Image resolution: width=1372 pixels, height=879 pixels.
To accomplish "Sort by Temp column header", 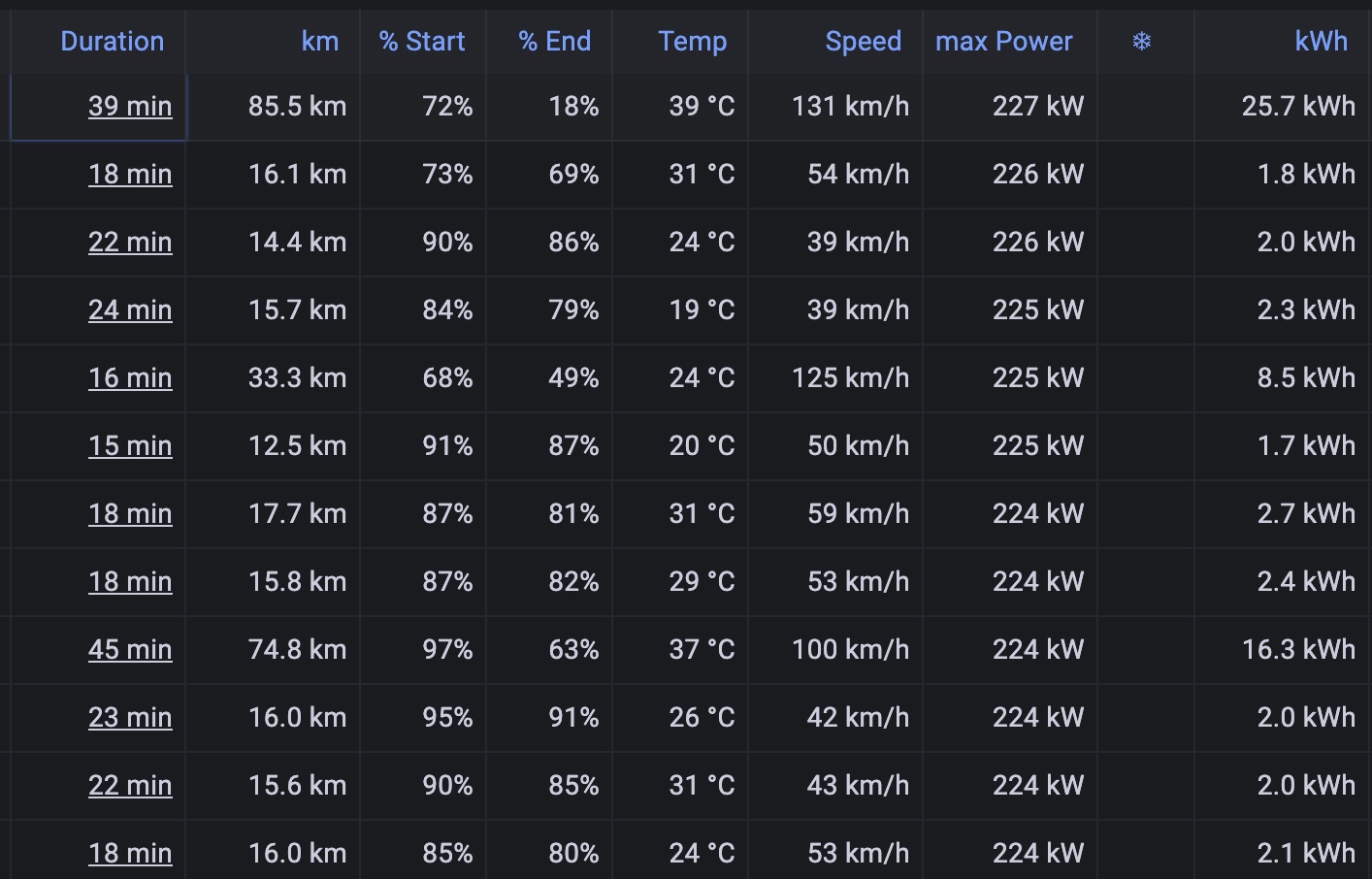I will (693, 42).
